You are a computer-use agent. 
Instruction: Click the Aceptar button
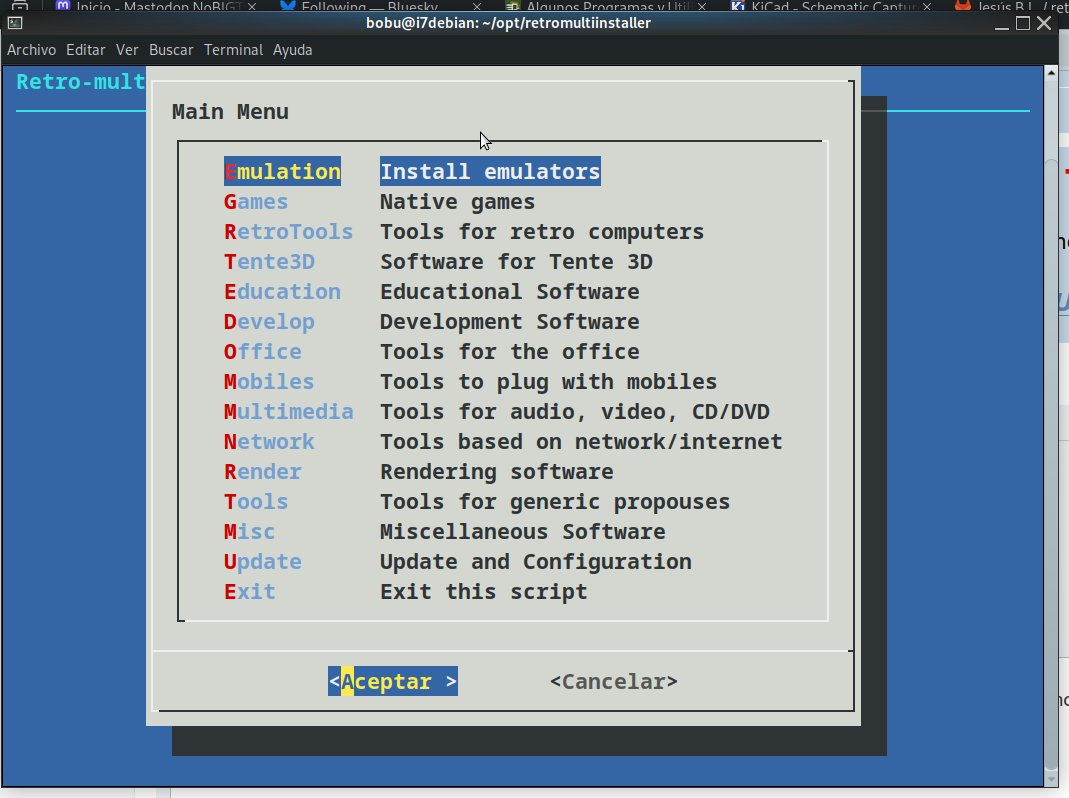[x=393, y=681]
